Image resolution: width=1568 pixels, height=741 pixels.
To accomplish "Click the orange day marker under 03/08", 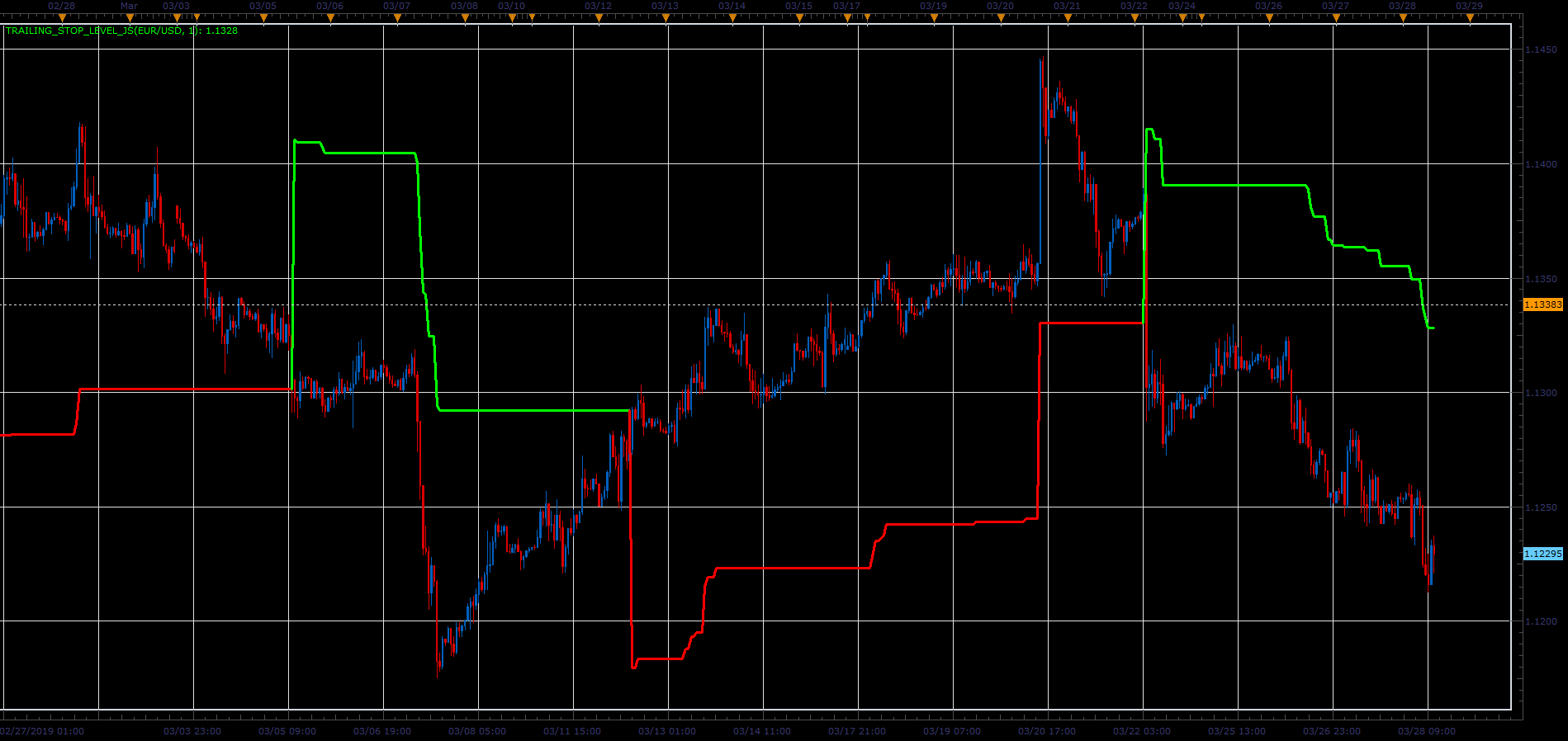I will point(465,17).
